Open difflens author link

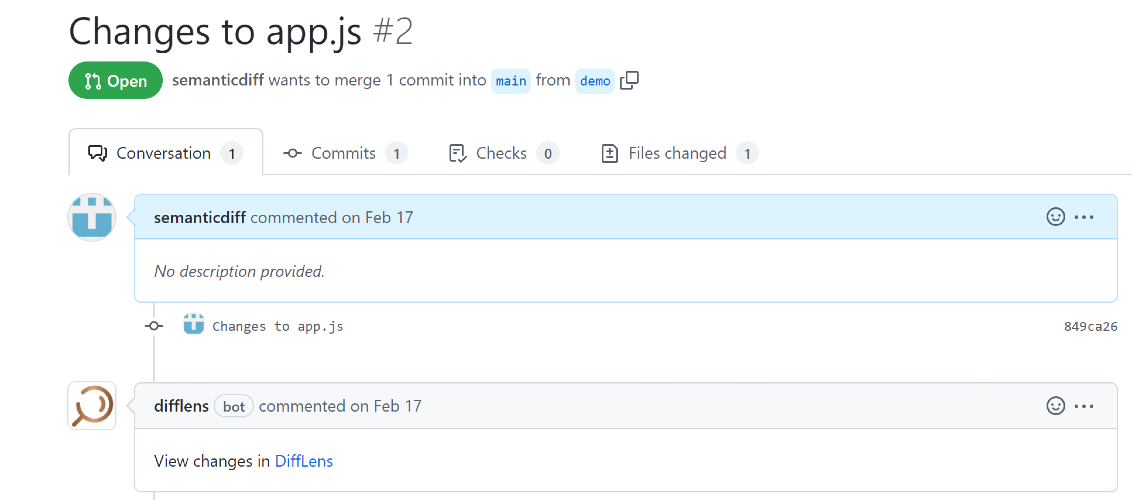click(182, 406)
